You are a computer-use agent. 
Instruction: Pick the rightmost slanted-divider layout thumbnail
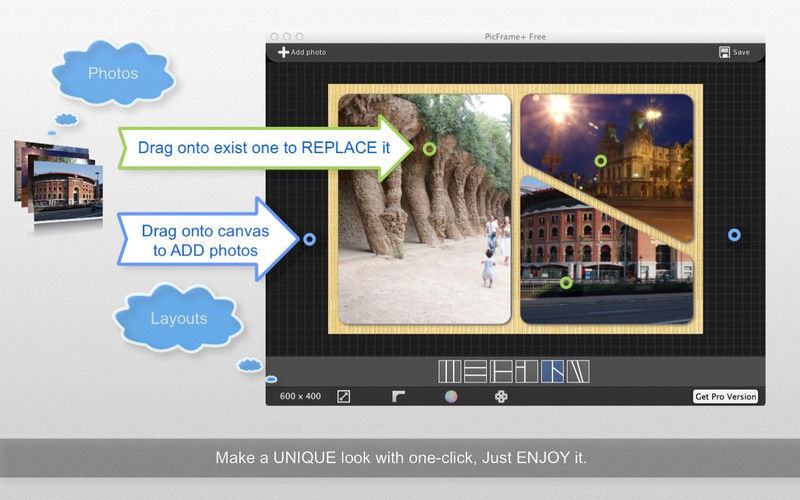[x=578, y=372]
